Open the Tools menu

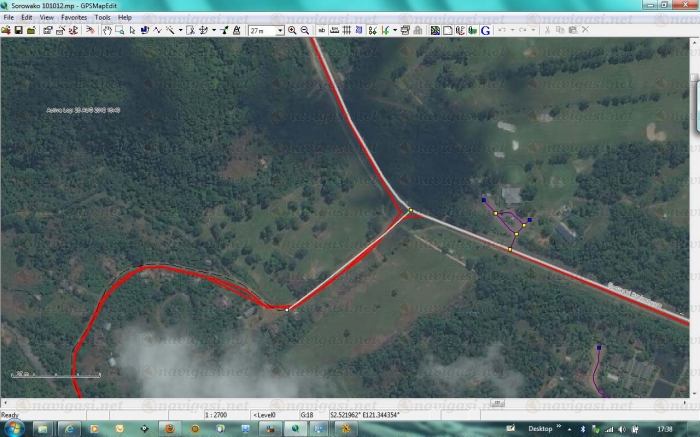point(102,17)
